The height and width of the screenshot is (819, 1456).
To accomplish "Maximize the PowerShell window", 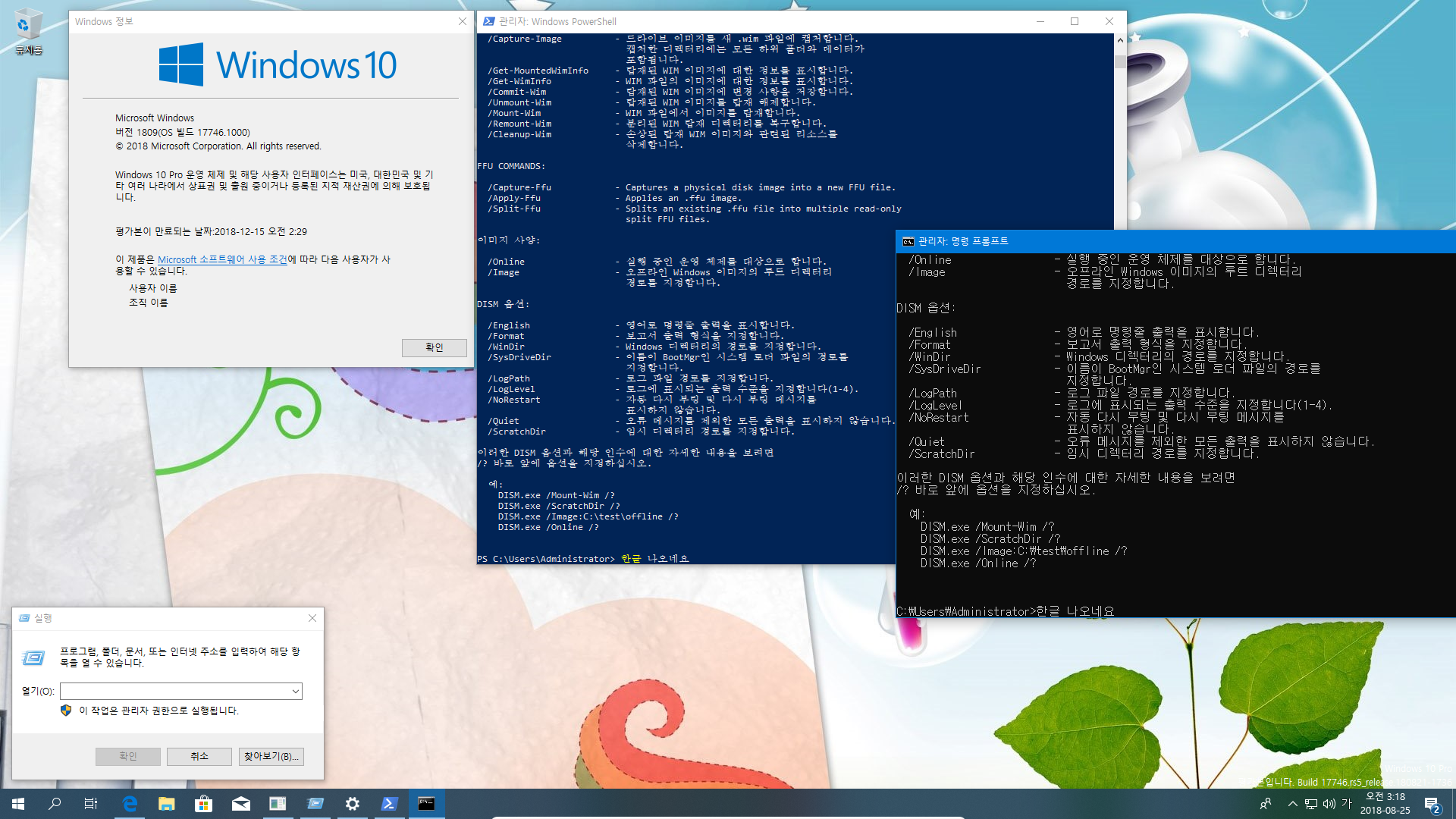I will pos(1075,21).
